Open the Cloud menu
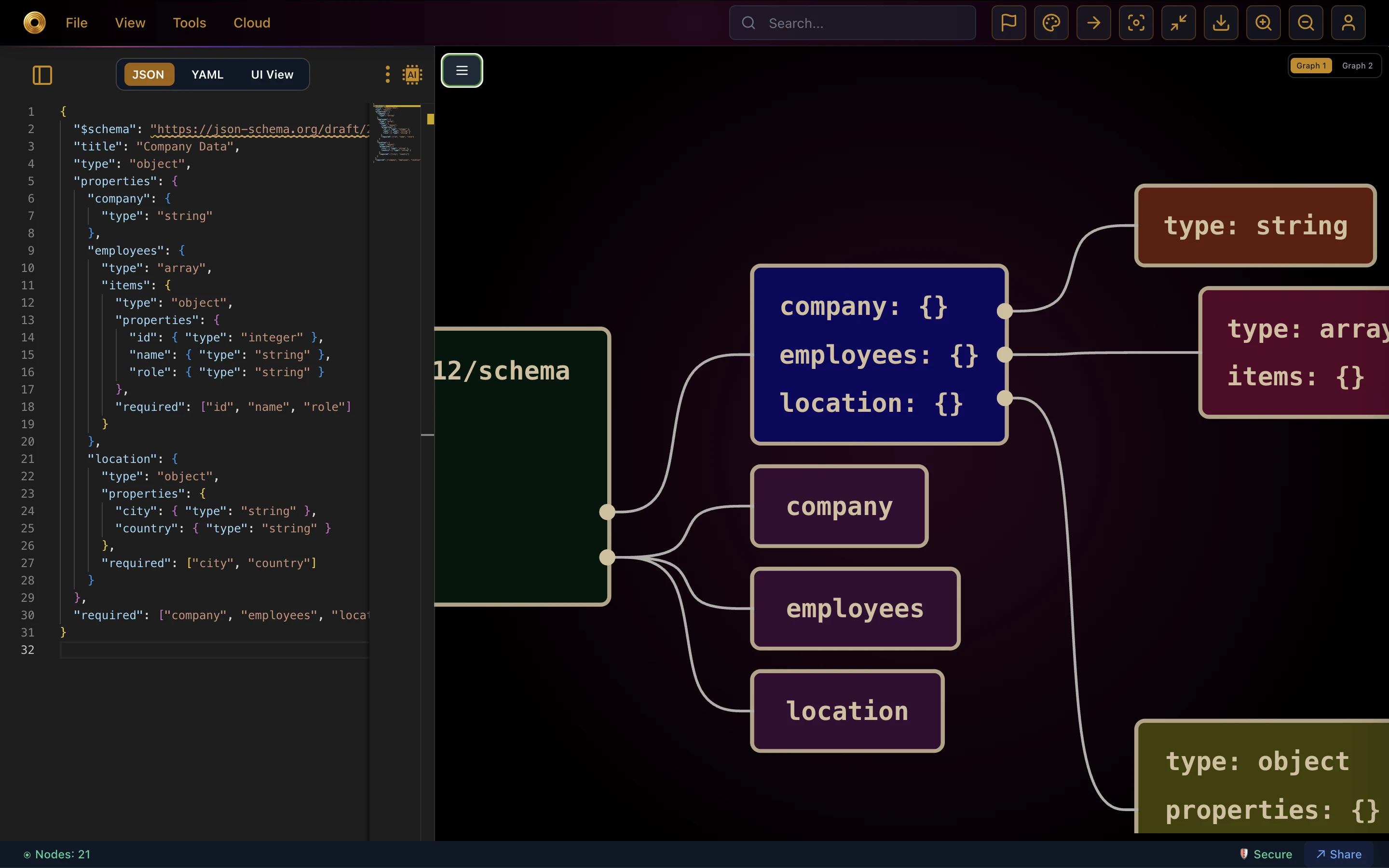Screen dimensions: 1389x868 (251, 23)
